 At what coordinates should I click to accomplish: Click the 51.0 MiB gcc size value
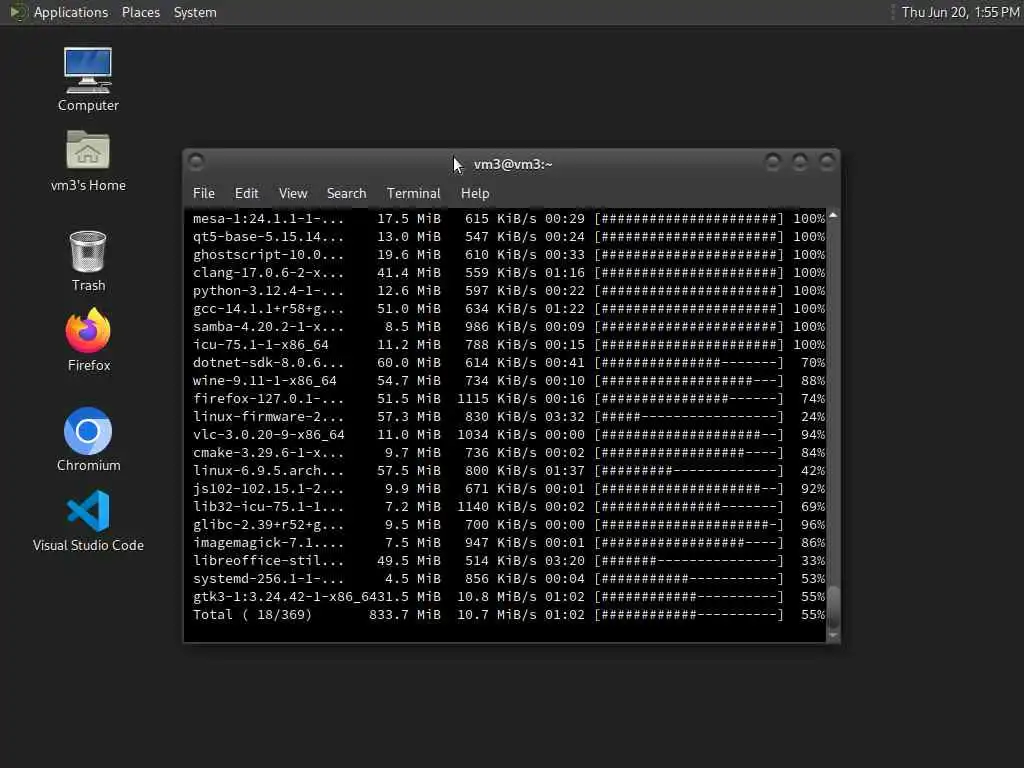click(x=409, y=308)
